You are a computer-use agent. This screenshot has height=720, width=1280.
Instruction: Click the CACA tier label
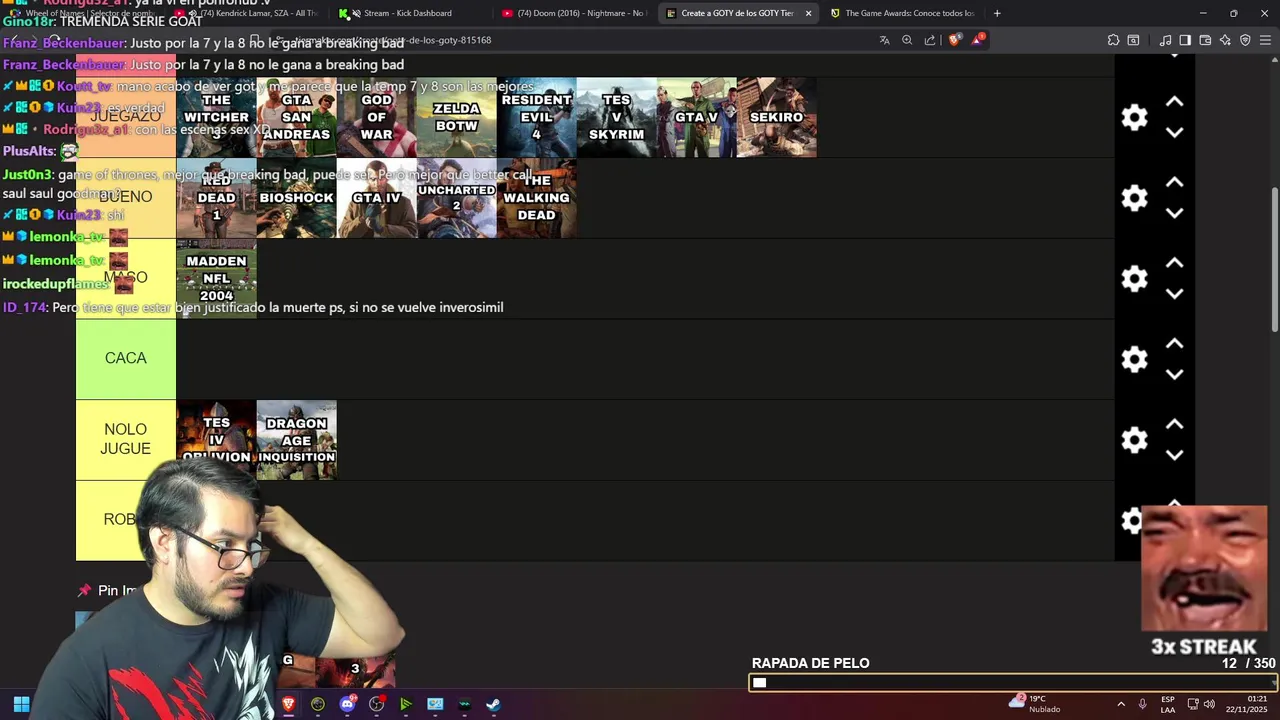pyautogui.click(x=126, y=358)
